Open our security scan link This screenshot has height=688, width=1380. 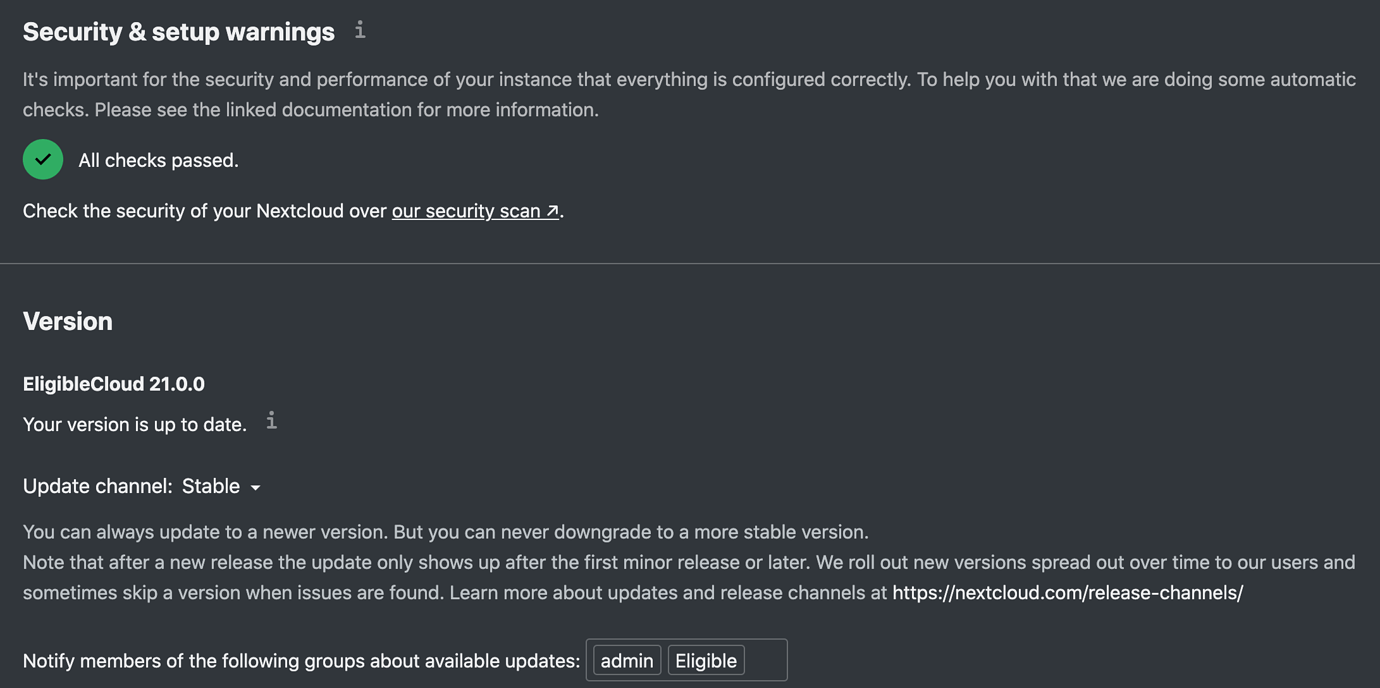pyautogui.click(x=465, y=211)
